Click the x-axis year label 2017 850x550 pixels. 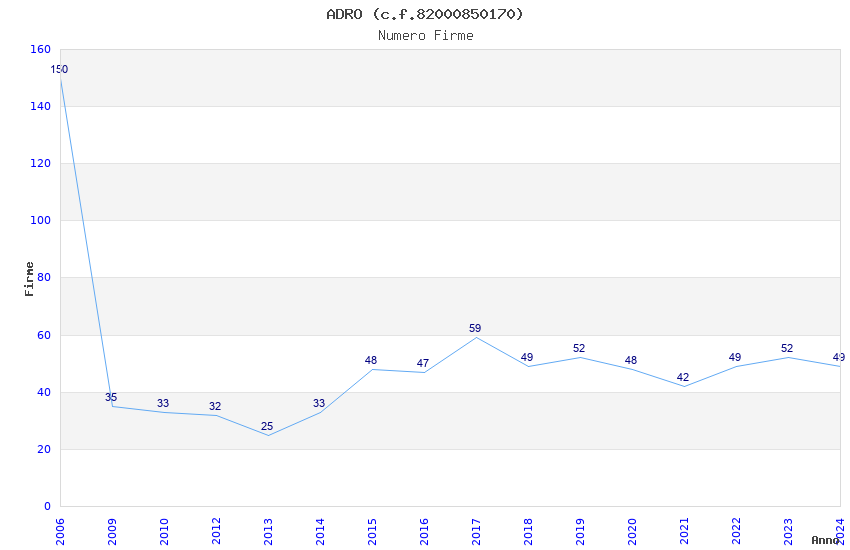476,532
